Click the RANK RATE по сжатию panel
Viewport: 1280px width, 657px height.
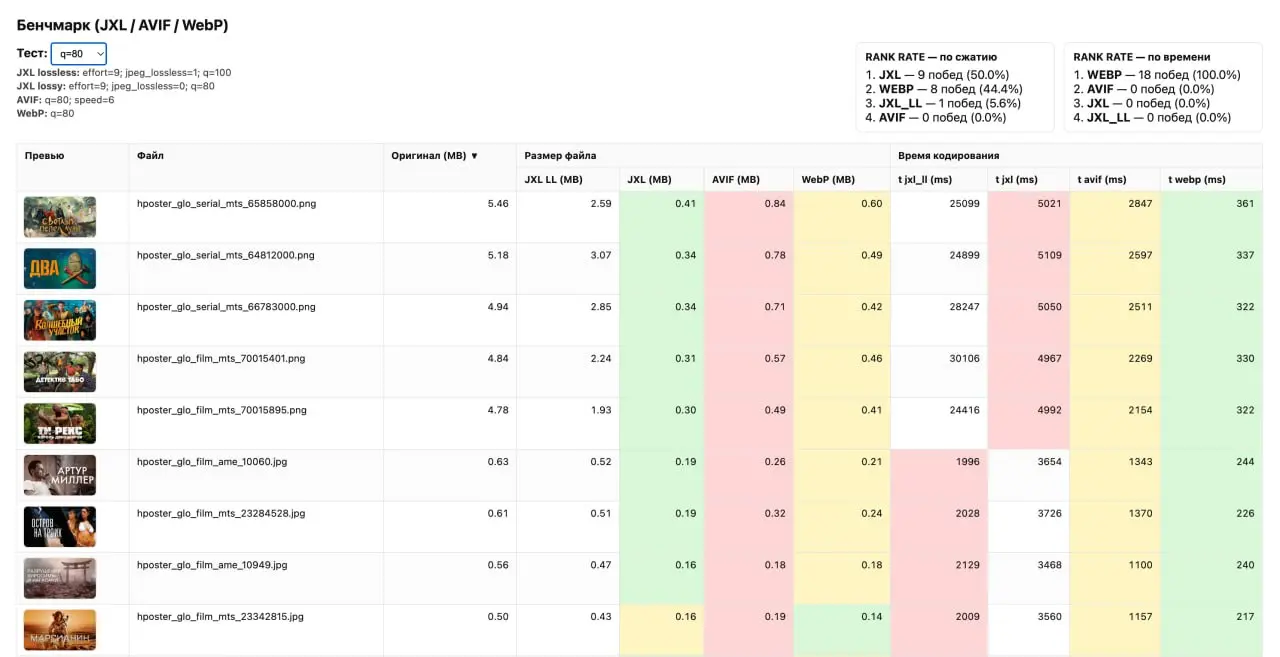pos(955,88)
